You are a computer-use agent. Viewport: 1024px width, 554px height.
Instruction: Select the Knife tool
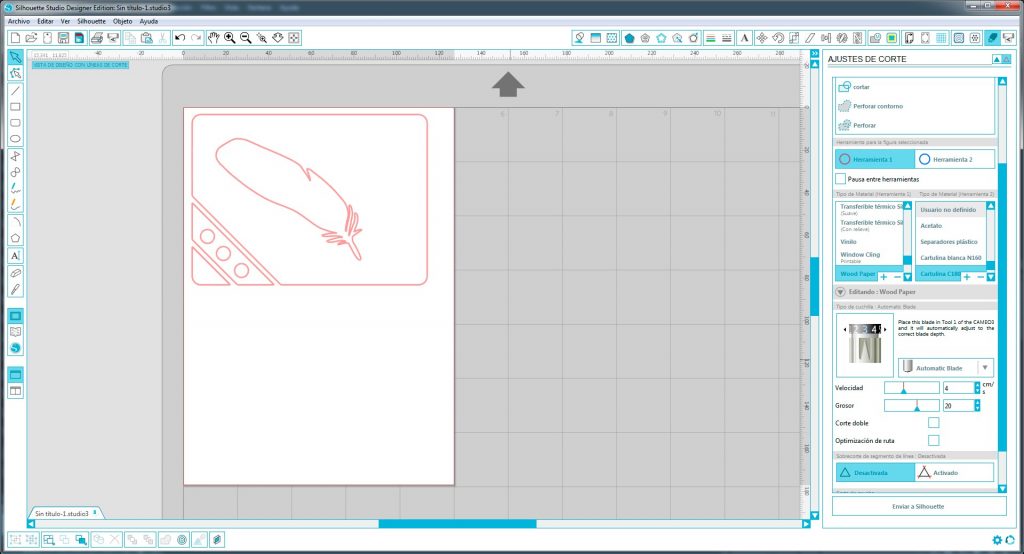[x=15, y=289]
